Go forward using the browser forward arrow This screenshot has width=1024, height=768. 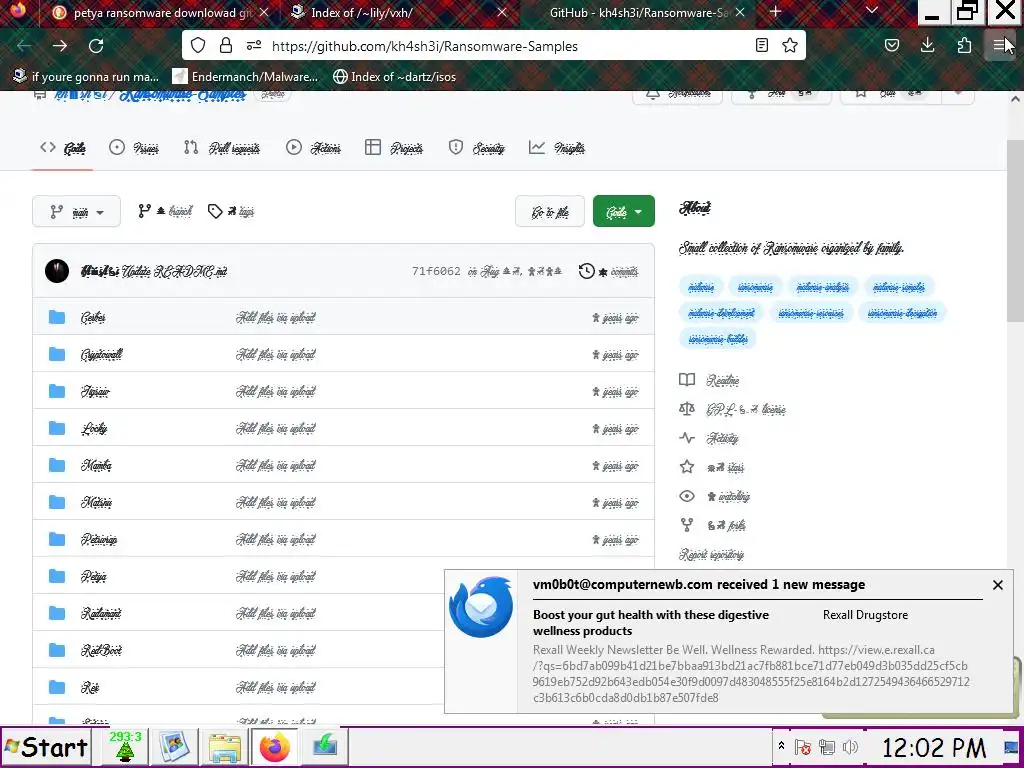[60, 46]
